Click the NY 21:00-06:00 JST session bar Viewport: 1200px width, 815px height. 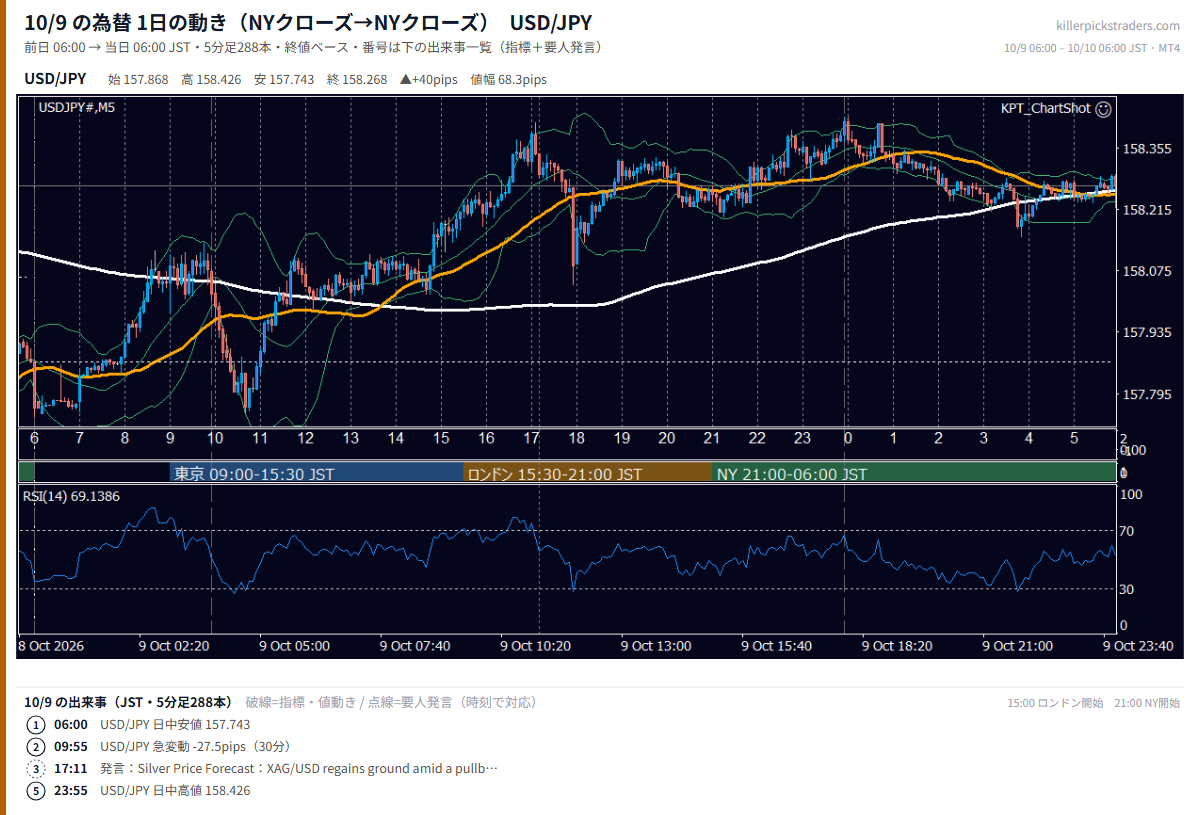913,474
